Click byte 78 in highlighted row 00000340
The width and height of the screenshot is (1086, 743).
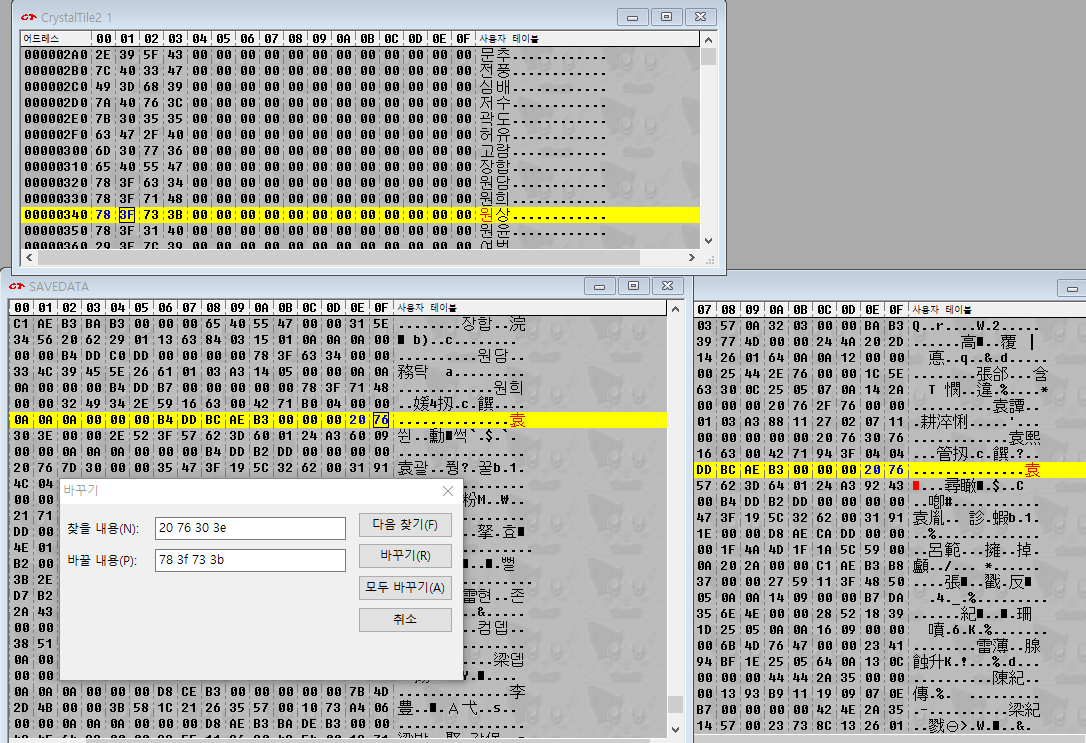tap(103, 215)
